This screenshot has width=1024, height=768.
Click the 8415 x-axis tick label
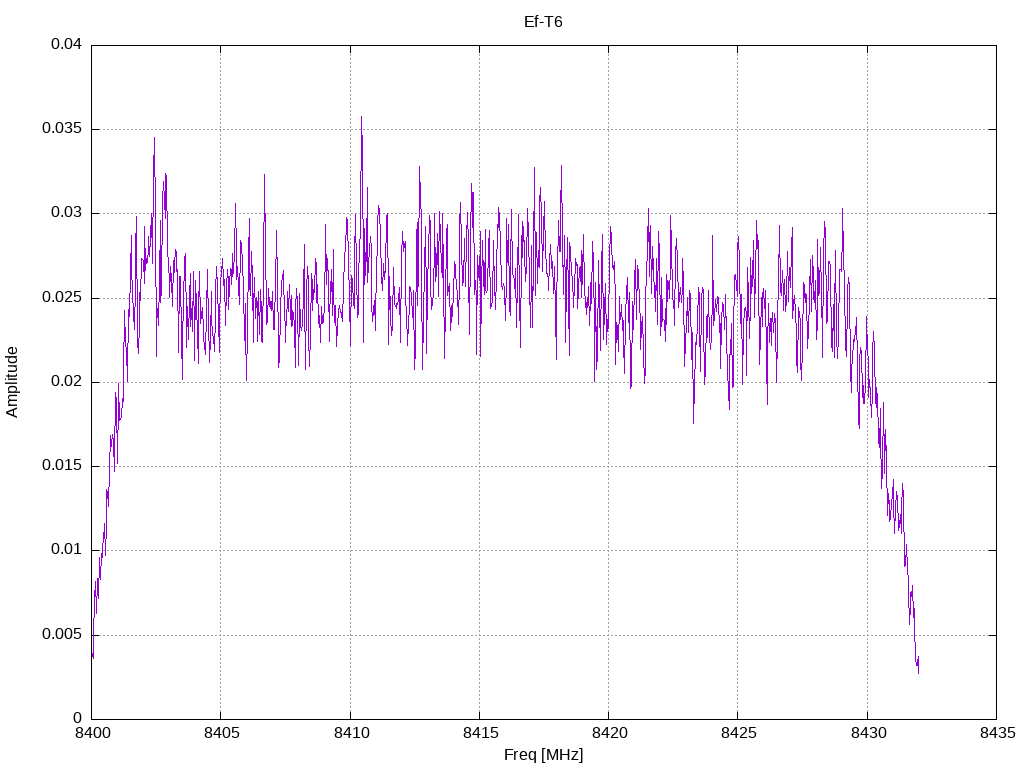pos(480,733)
